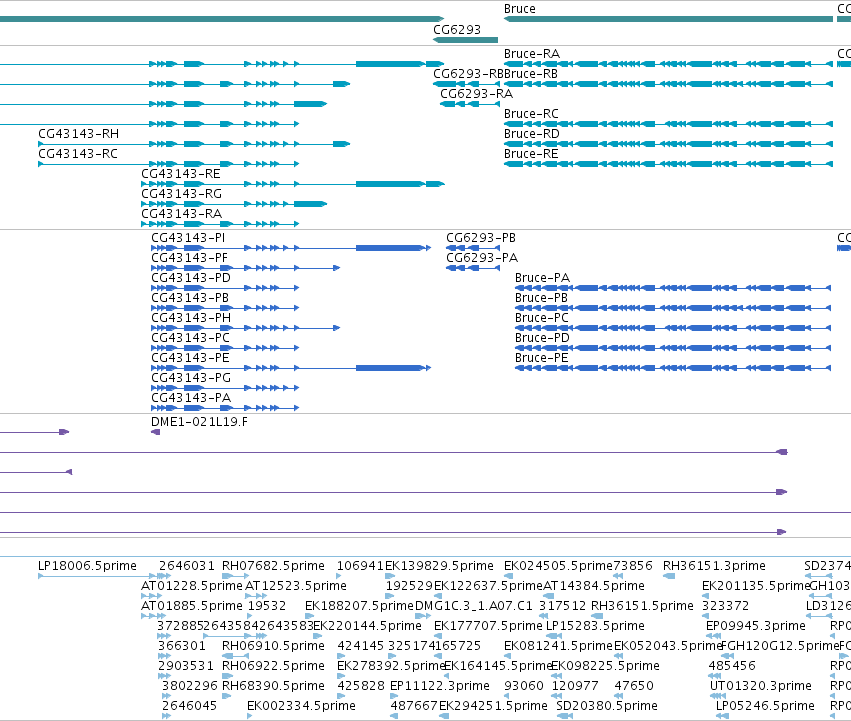Select the RH36151.5prime EST label

(642, 605)
